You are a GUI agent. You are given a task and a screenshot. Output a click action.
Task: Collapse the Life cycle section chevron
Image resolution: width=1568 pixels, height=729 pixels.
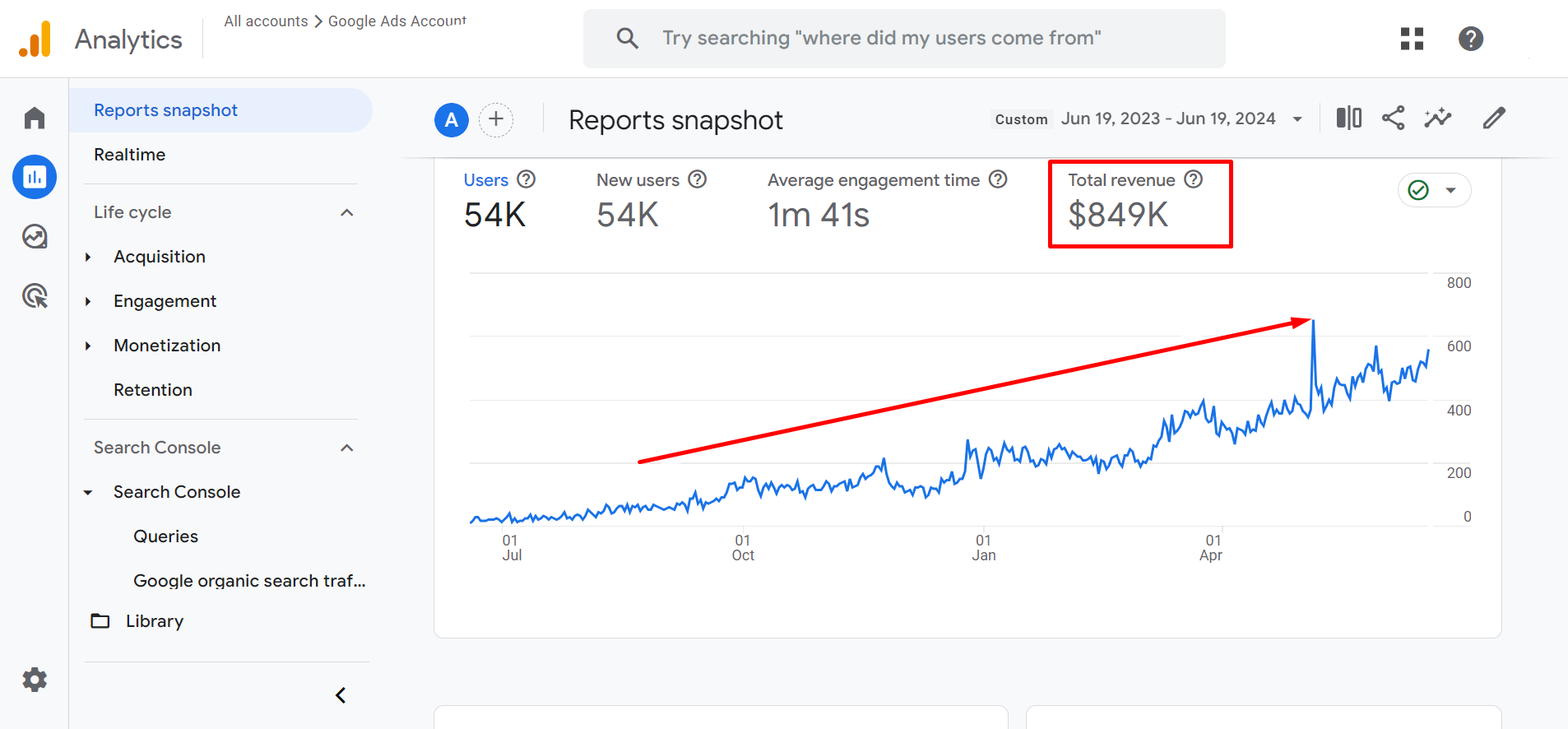tap(347, 212)
